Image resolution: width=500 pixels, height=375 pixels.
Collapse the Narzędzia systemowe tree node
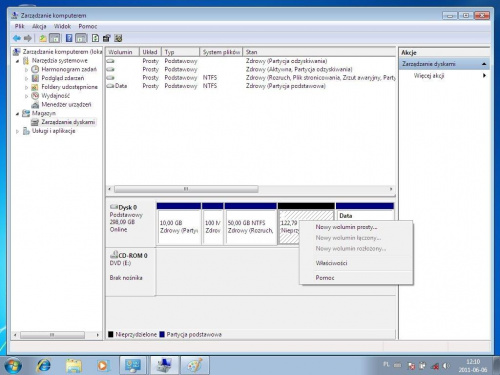pos(17,61)
